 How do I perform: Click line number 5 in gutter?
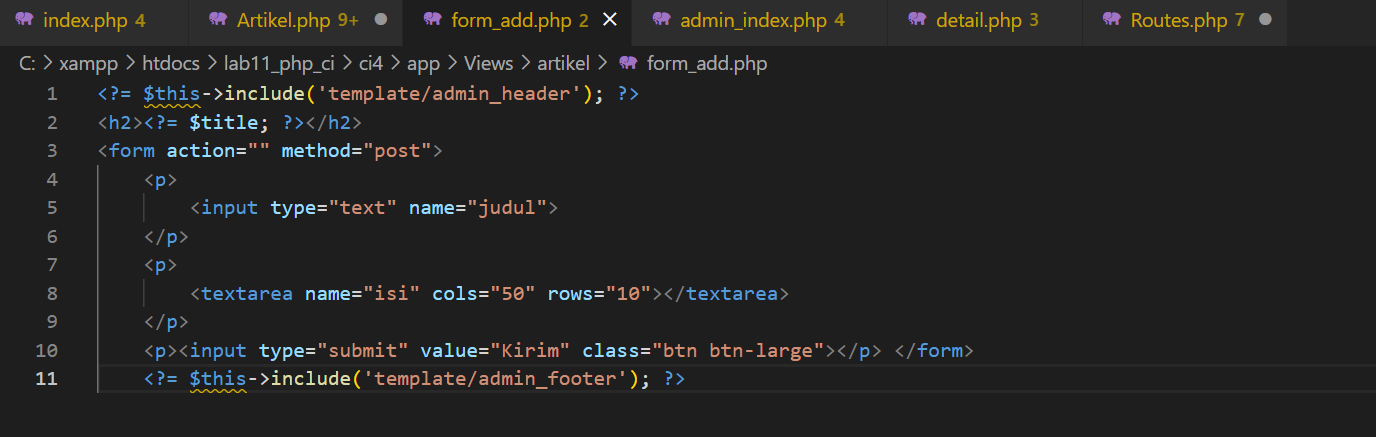pyautogui.click(x=52, y=208)
